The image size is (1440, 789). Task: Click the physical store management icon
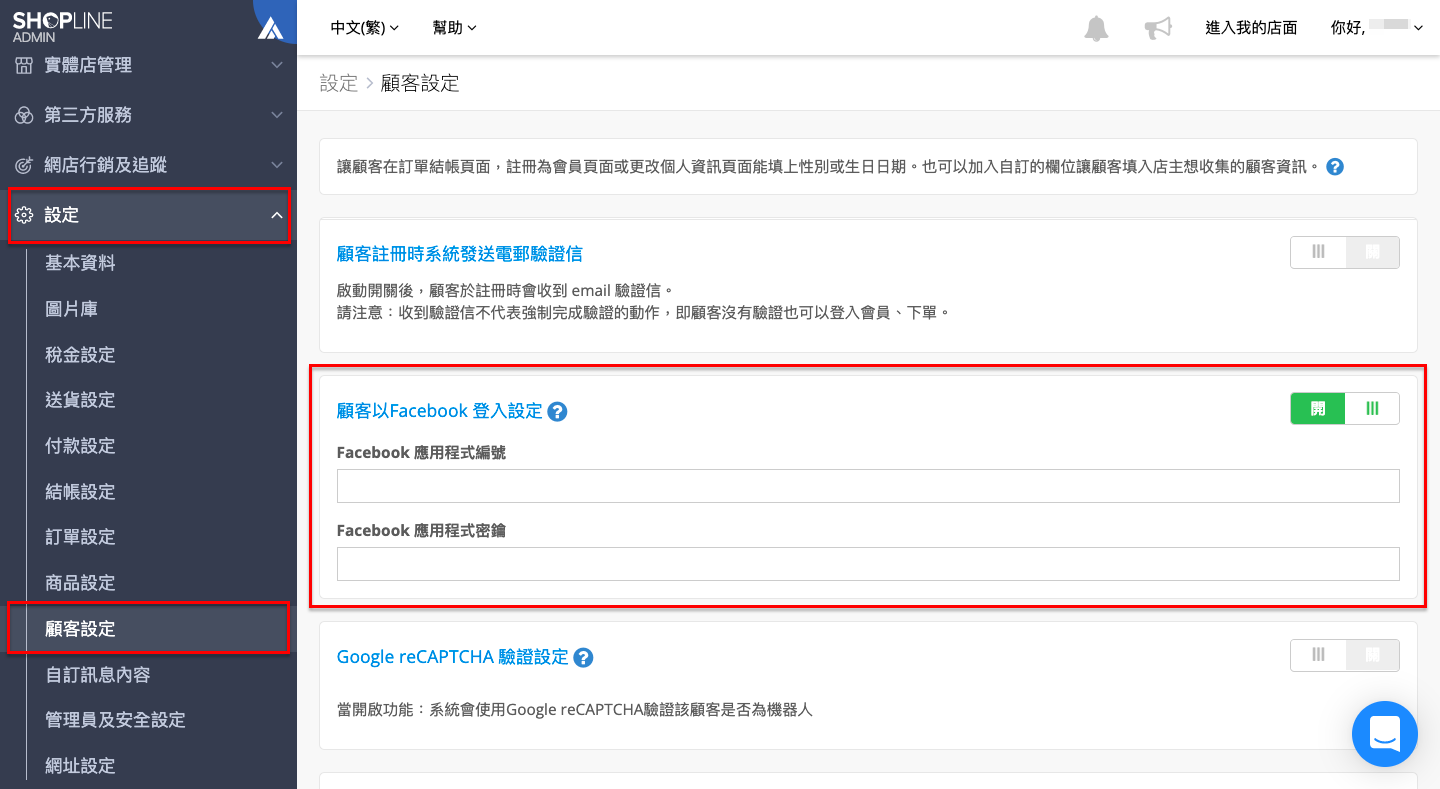coord(24,65)
